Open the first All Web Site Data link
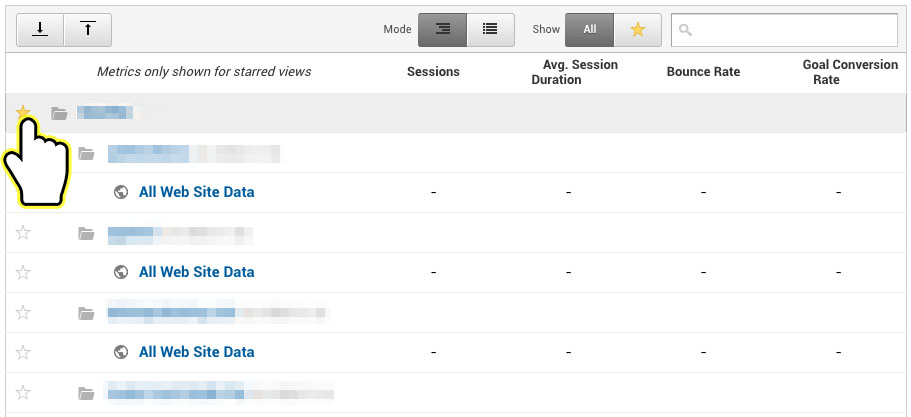Image resolution: width=911 pixels, height=417 pixels. click(196, 192)
